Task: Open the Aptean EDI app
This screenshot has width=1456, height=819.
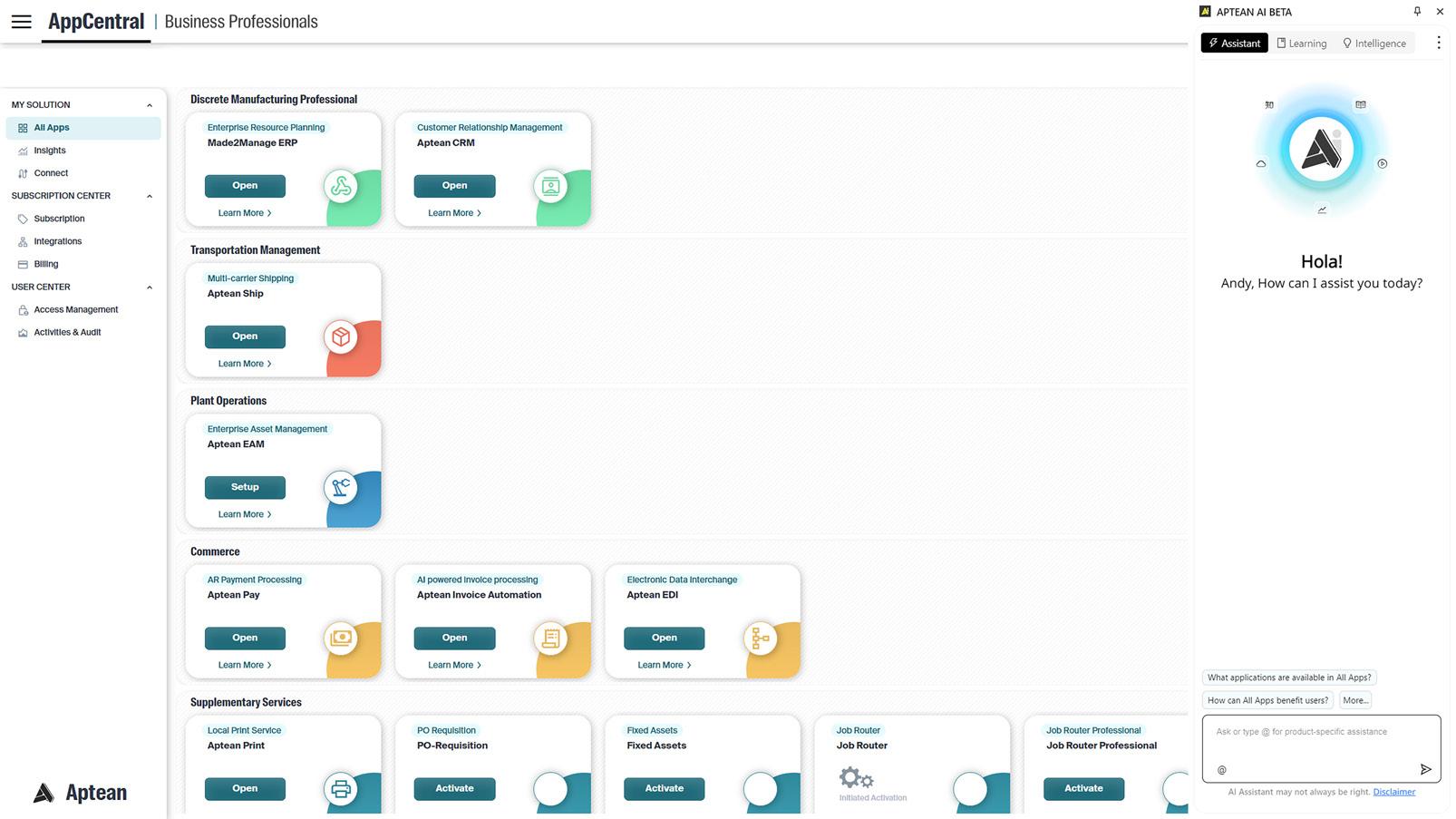Action: click(664, 638)
